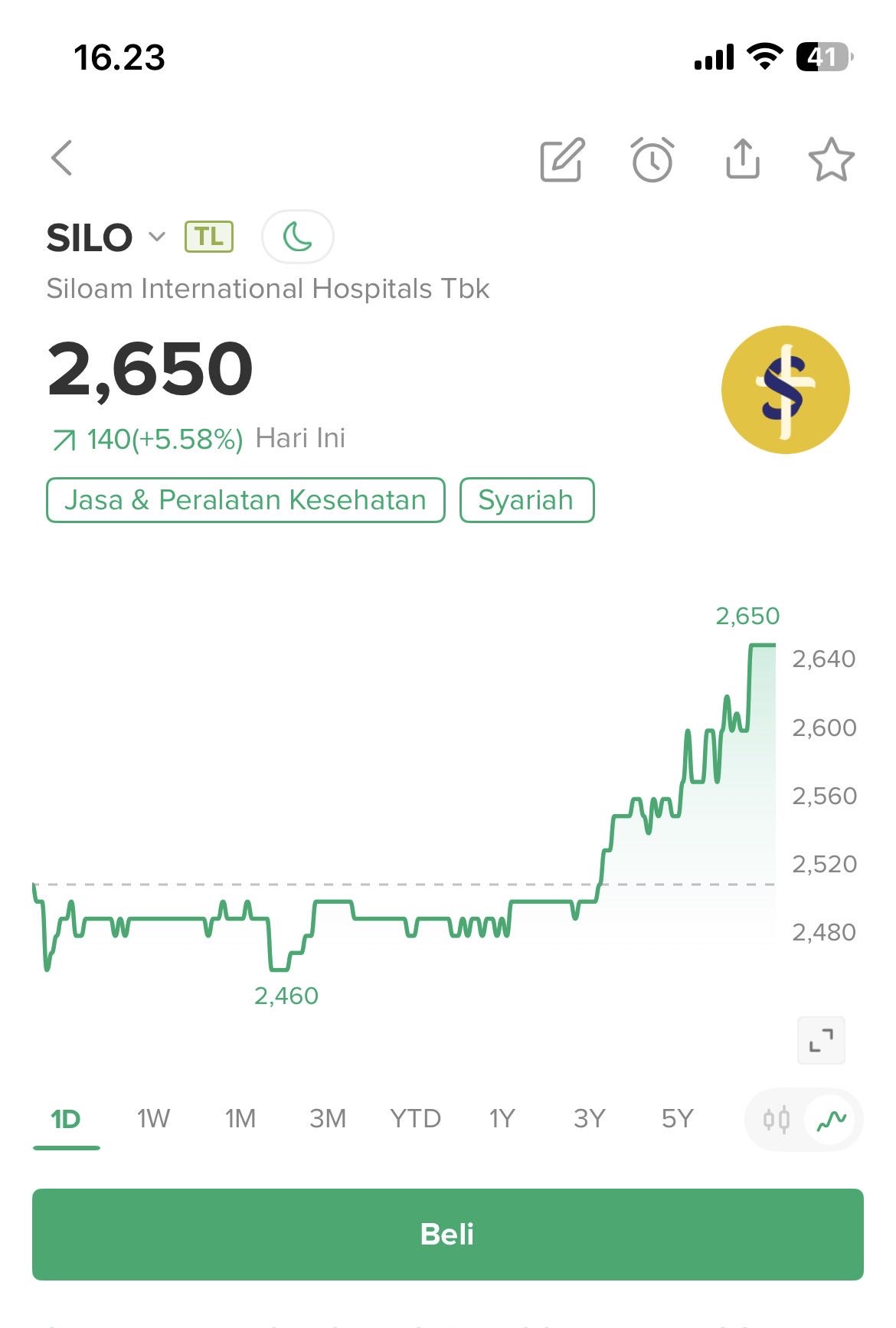This screenshot has height=1328, width=896.
Task: Expand chart to fullscreen
Action: point(821,1040)
